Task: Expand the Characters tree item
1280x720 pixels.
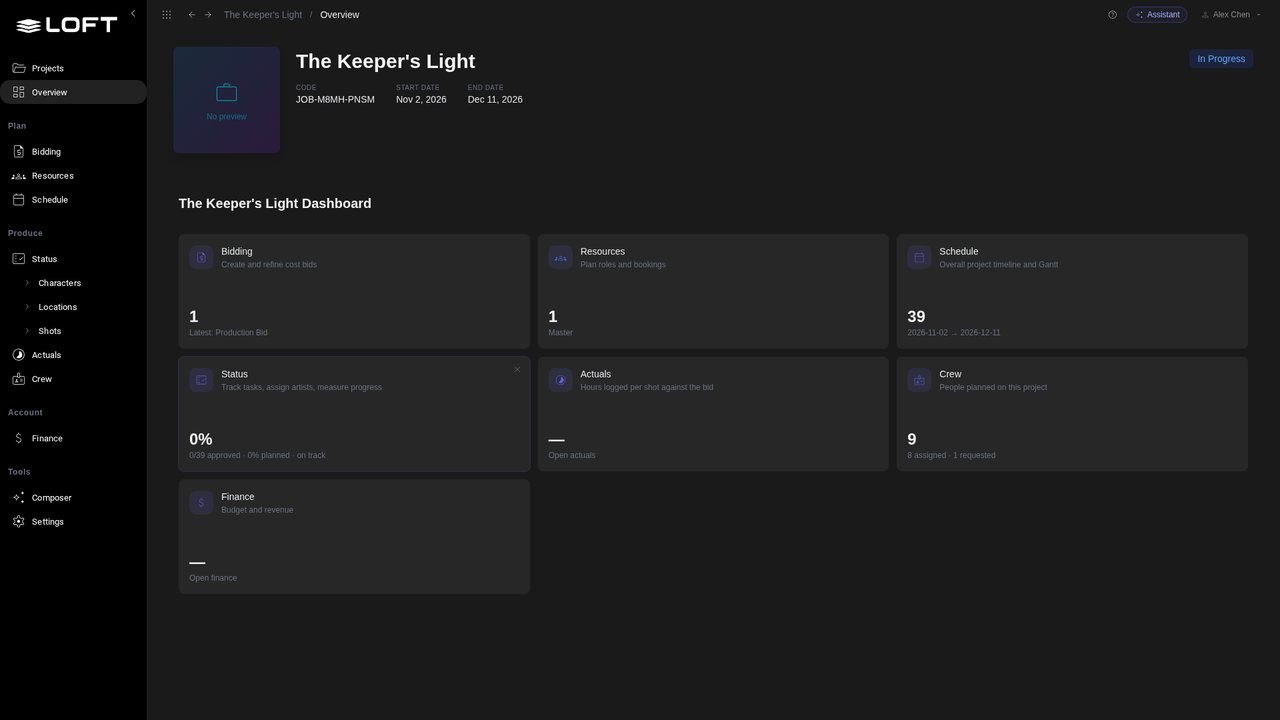Action: 27,283
